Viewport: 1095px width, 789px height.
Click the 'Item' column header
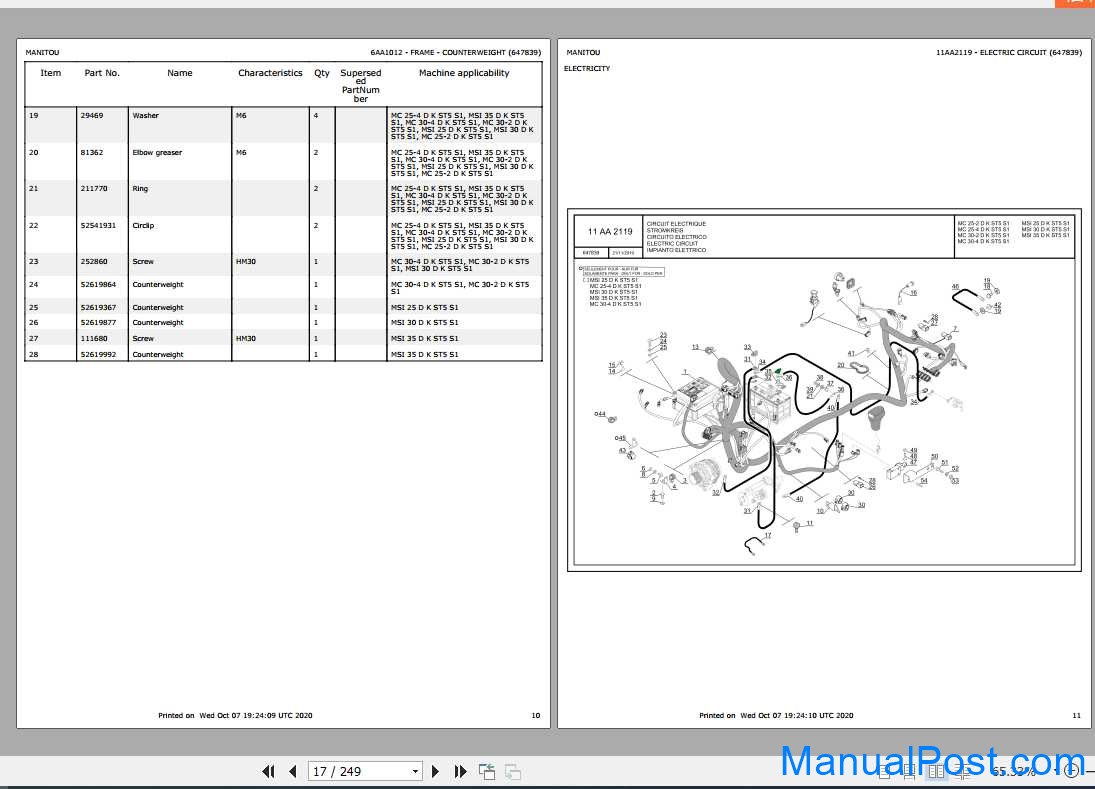tap(50, 73)
